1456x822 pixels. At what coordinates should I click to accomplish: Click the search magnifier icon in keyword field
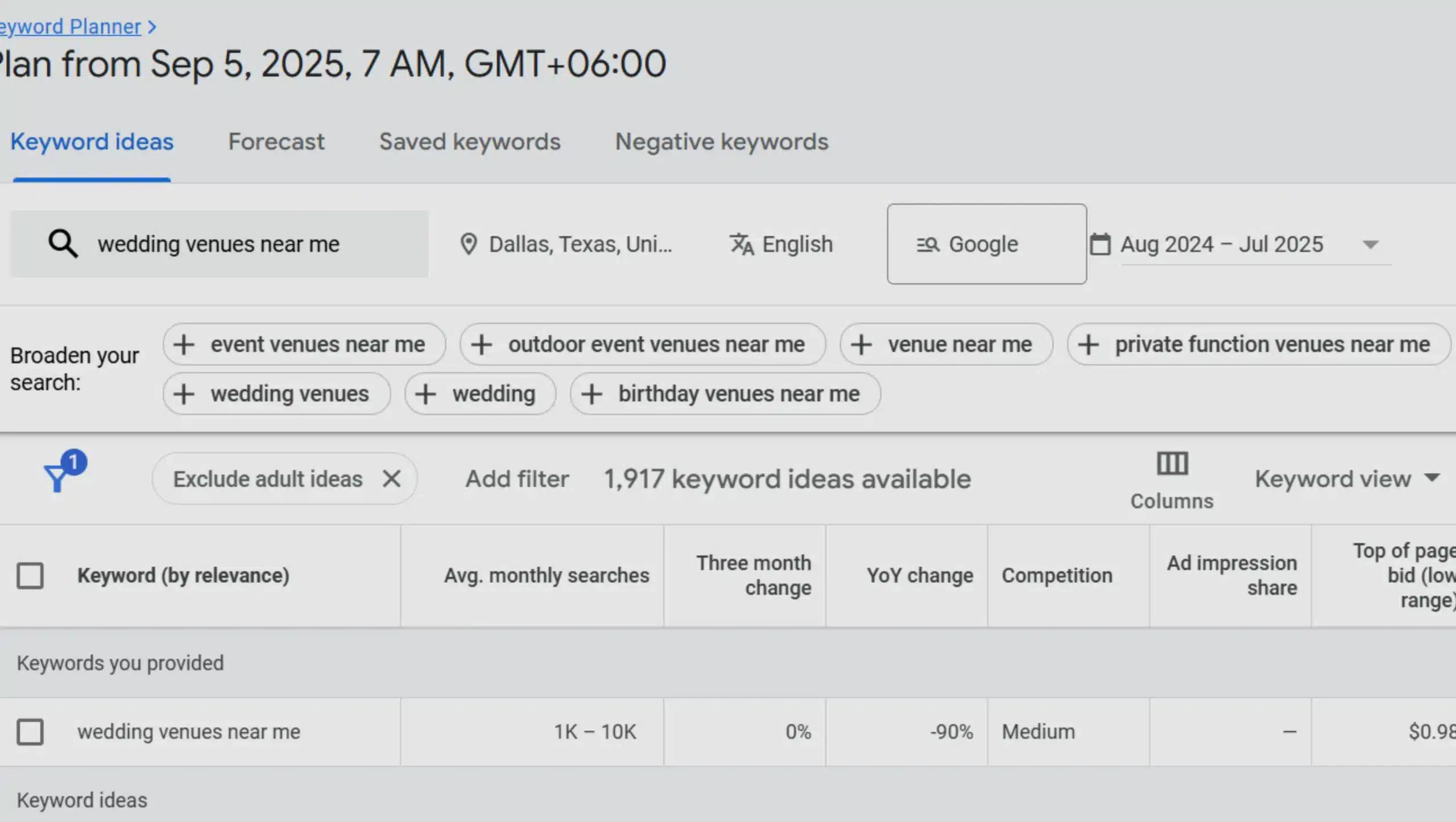point(61,243)
